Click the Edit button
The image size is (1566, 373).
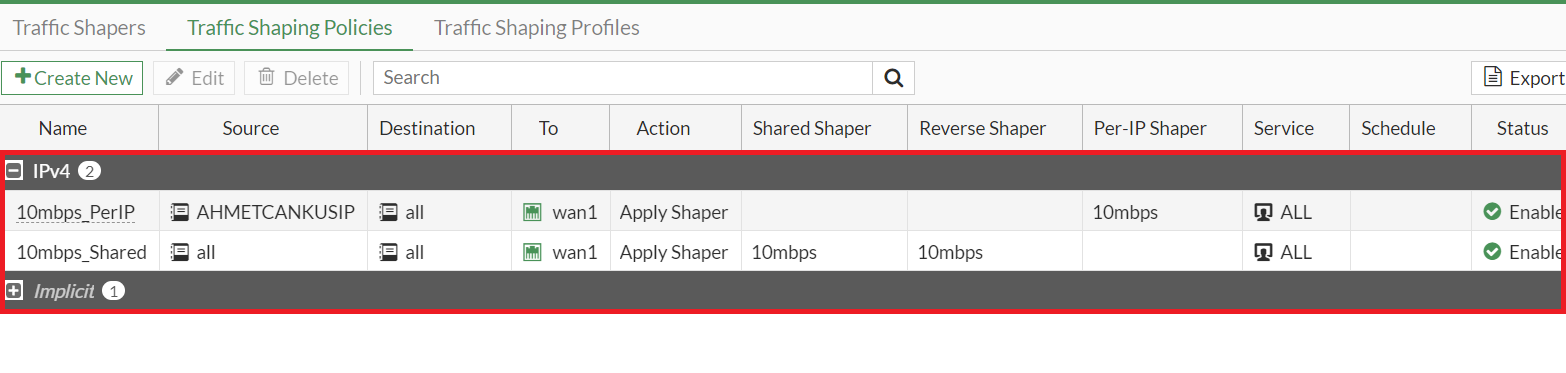[x=194, y=78]
